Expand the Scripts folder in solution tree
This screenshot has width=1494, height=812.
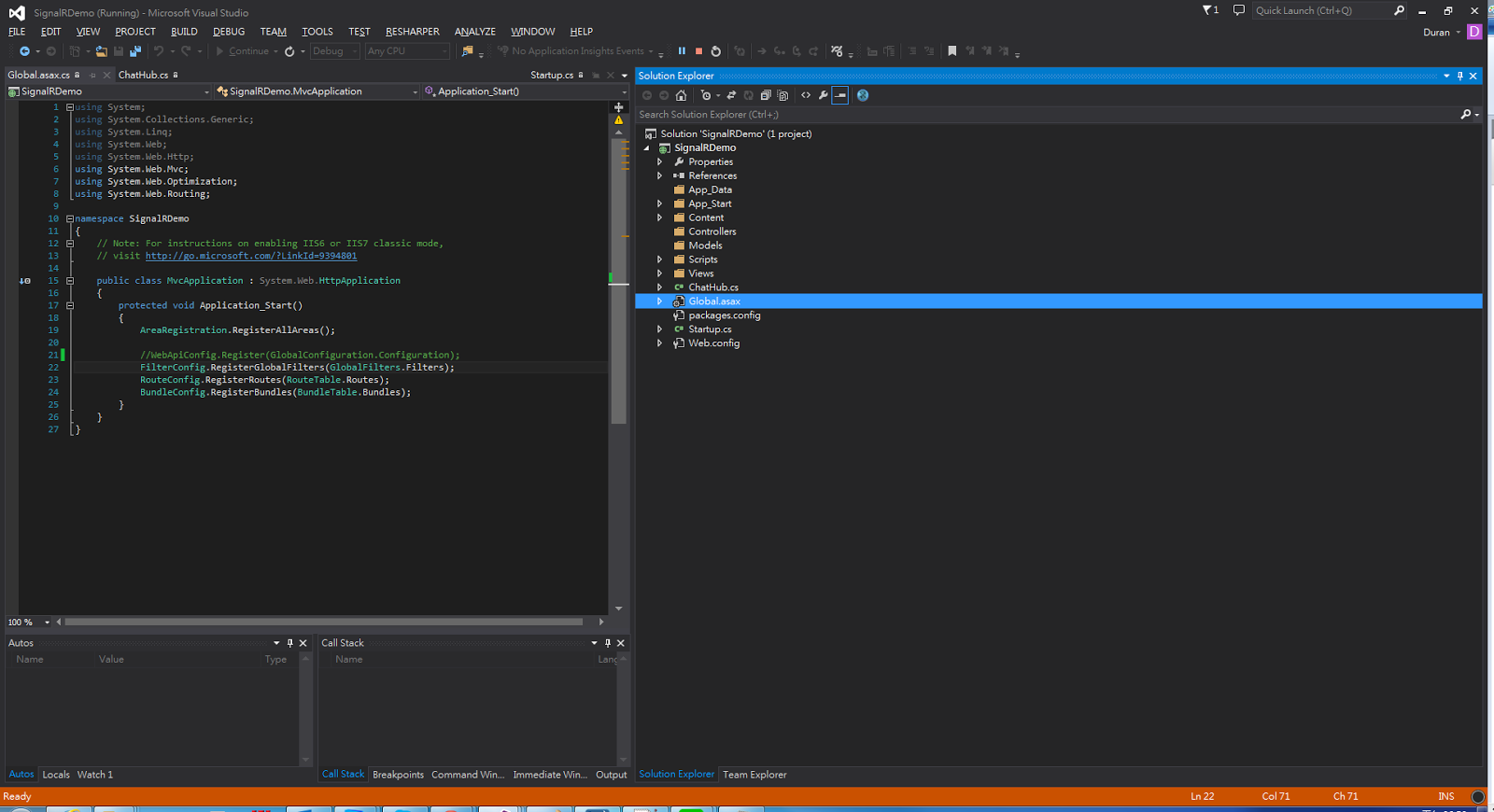tap(659, 259)
